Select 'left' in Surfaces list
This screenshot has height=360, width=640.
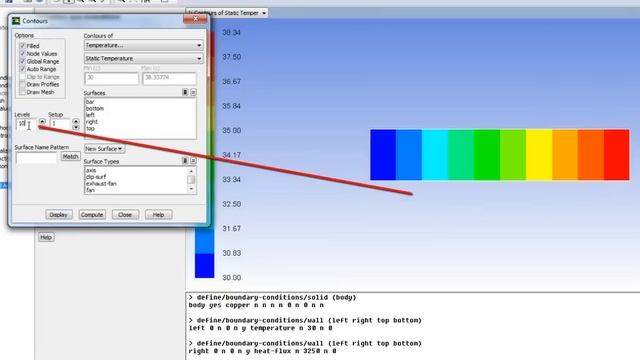pos(90,115)
